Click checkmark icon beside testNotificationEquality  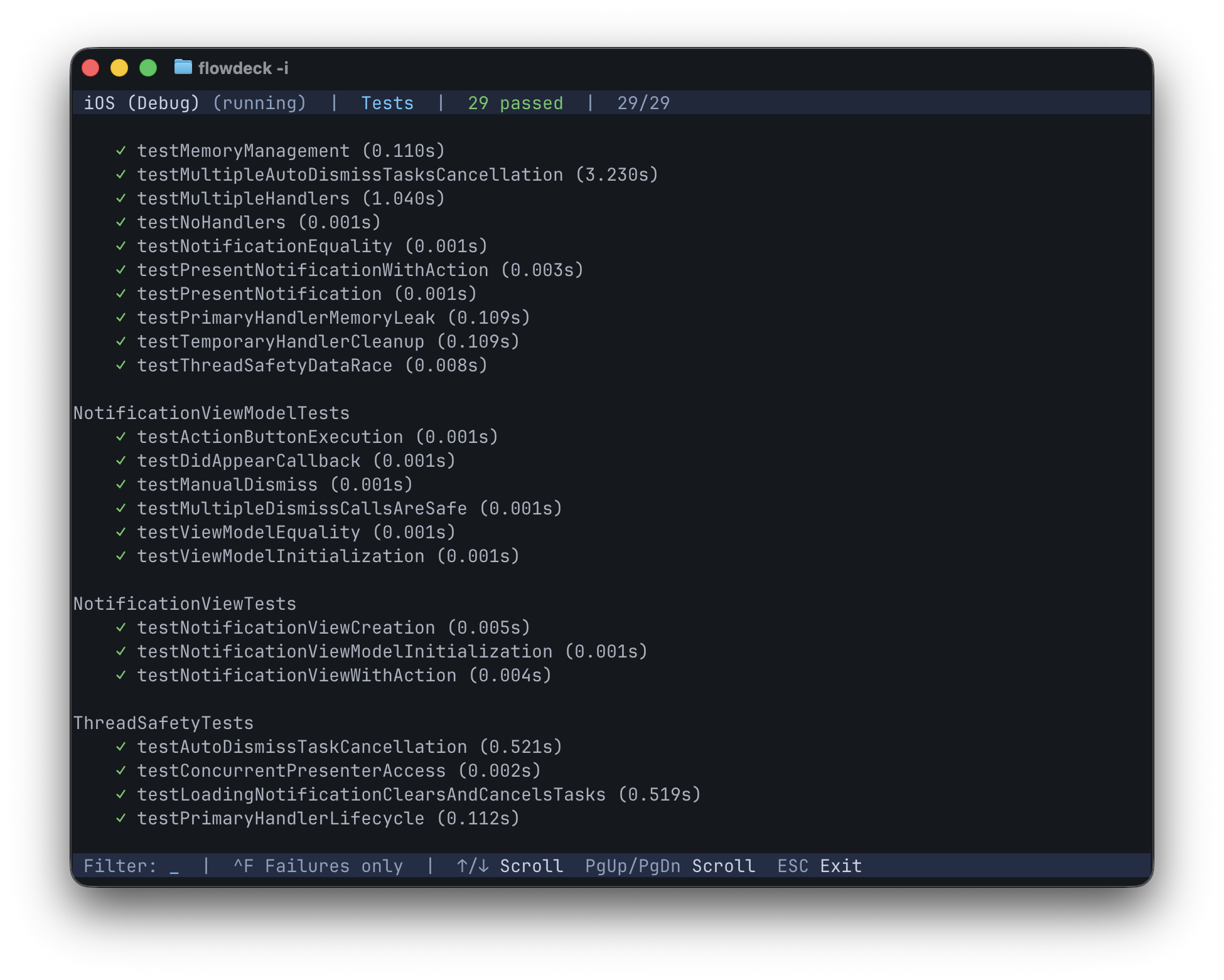(x=121, y=246)
